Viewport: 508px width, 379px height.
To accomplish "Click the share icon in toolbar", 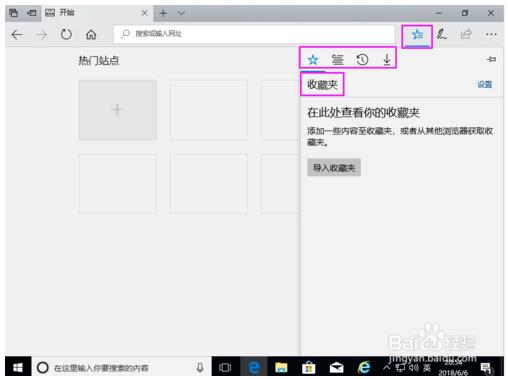I will click(466, 34).
